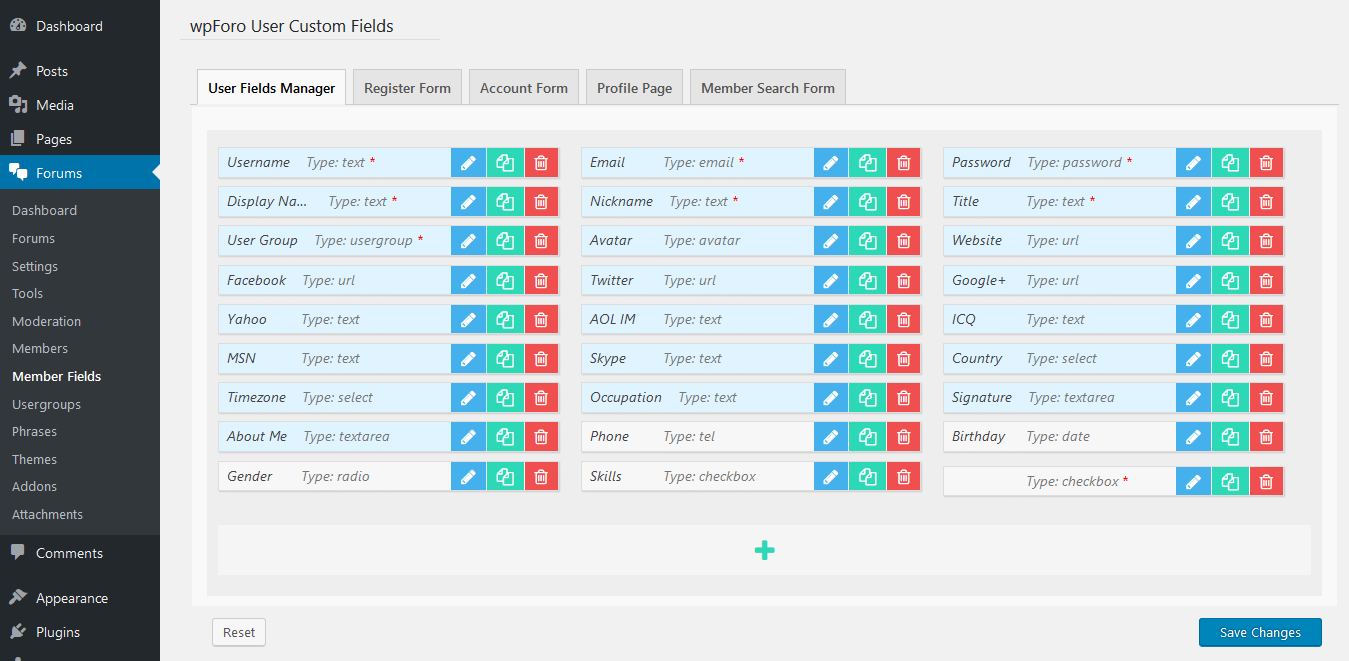This screenshot has width=1349, height=661.
Task: Click the trash icon for Gender field
Action: [x=541, y=477]
